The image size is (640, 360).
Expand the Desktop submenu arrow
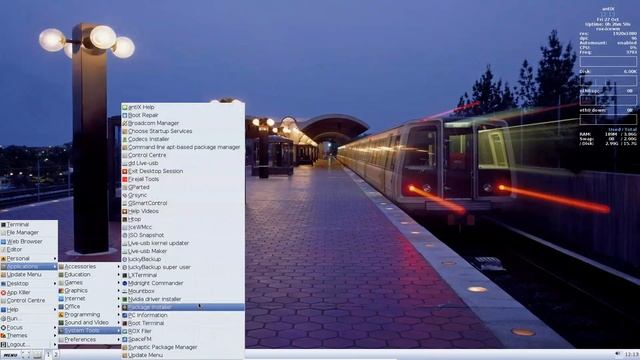pos(55,283)
